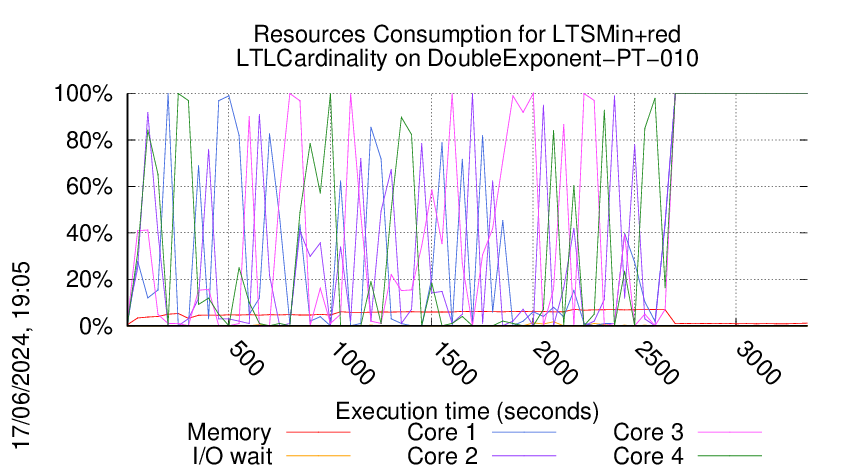Click the 2000 x-axis tick label
Viewport: 850px width, 475px height.
[x=555, y=363]
